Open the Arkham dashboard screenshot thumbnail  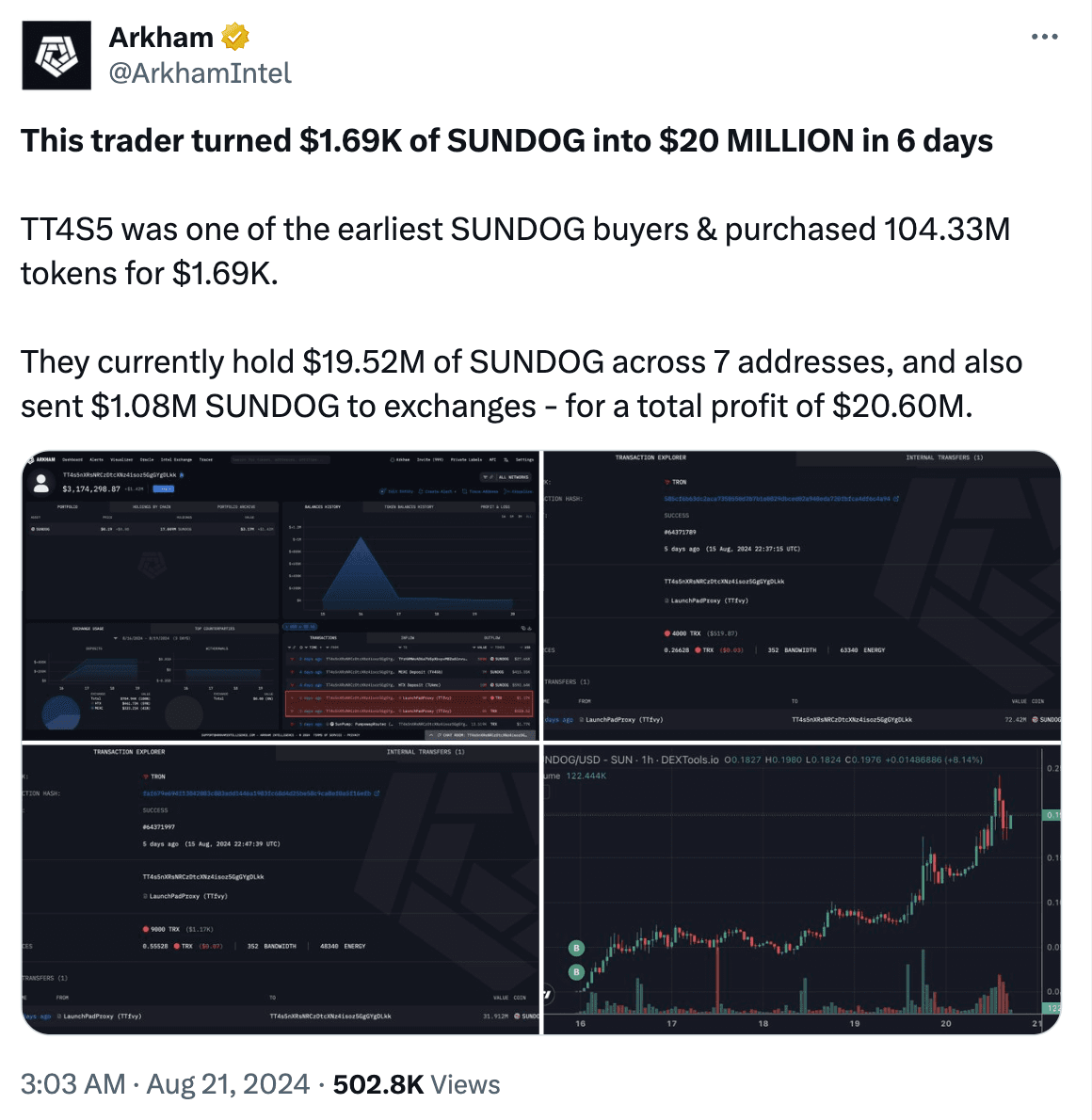click(x=281, y=596)
